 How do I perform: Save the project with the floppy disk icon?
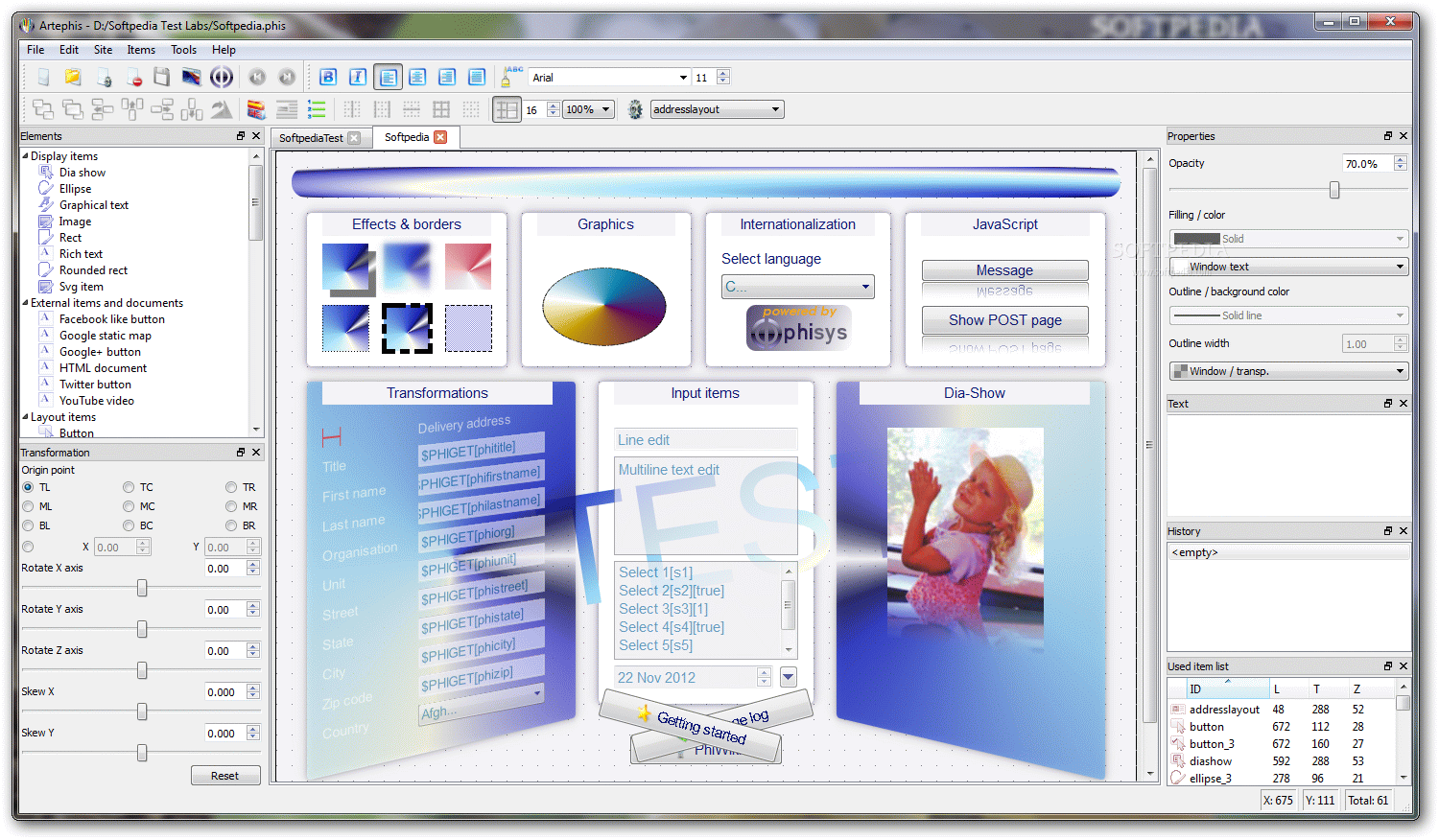click(162, 78)
